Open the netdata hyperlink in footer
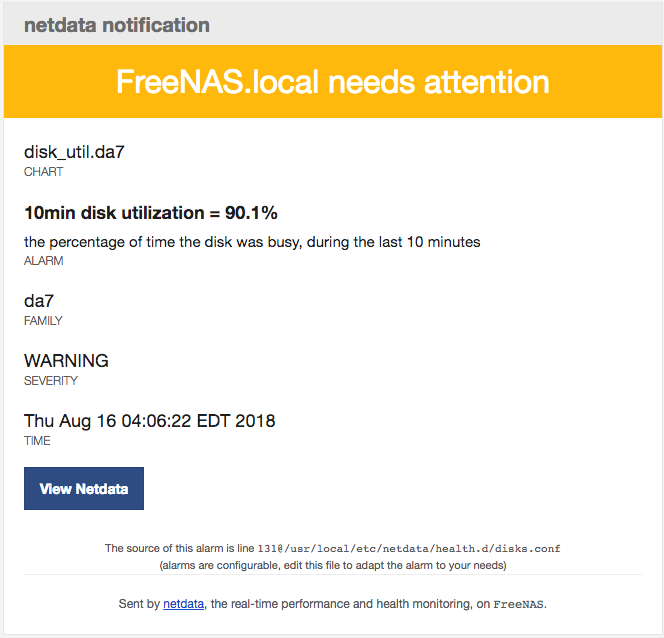This screenshot has width=664, height=638. point(183,603)
